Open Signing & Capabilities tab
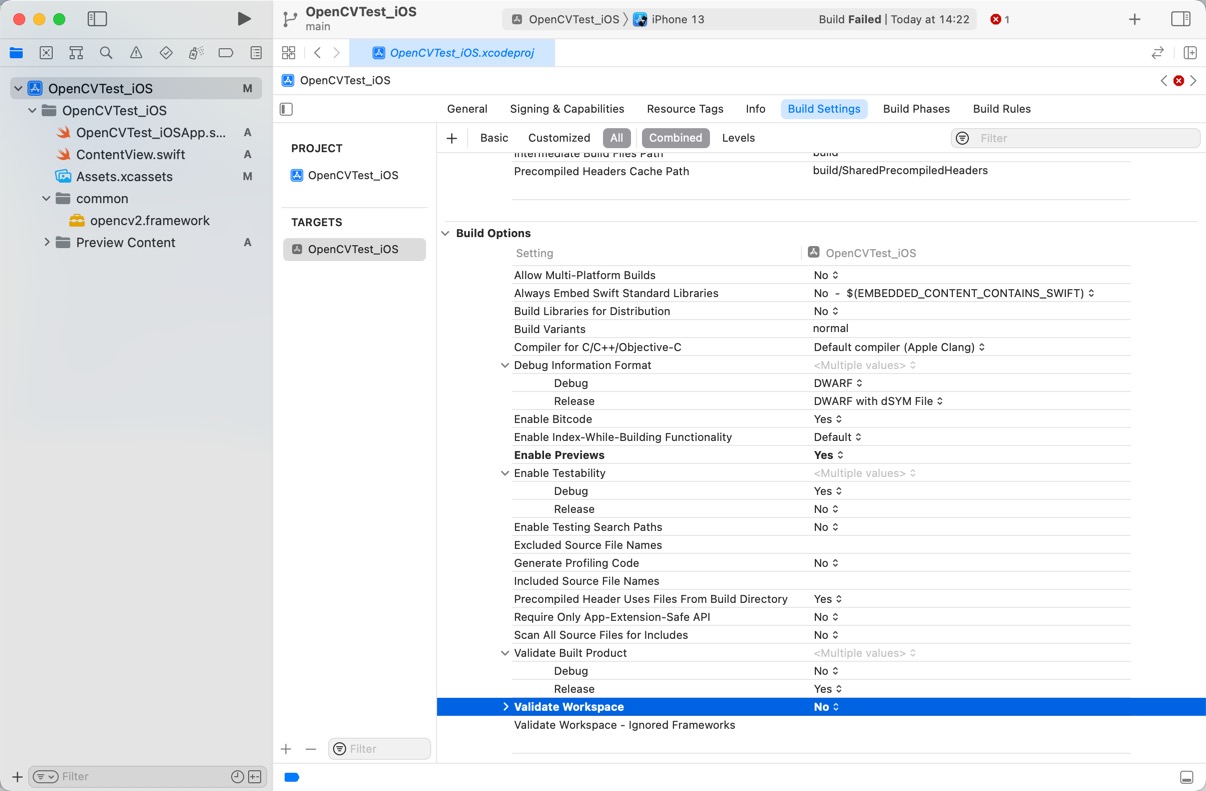The image size is (1206, 791). point(567,109)
